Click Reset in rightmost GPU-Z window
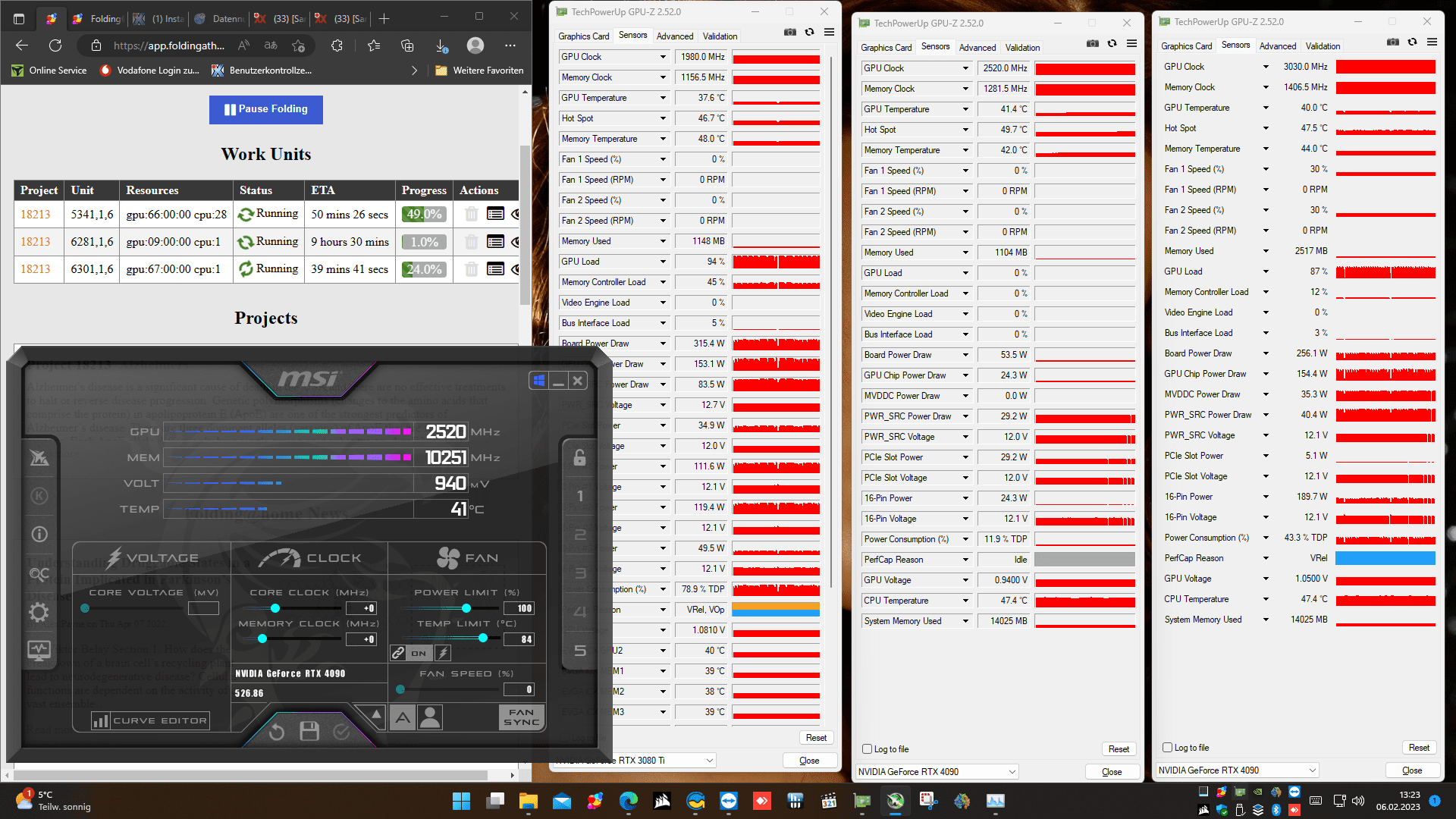Viewport: 1456px width, 819px height. (x=1419, y=748)
